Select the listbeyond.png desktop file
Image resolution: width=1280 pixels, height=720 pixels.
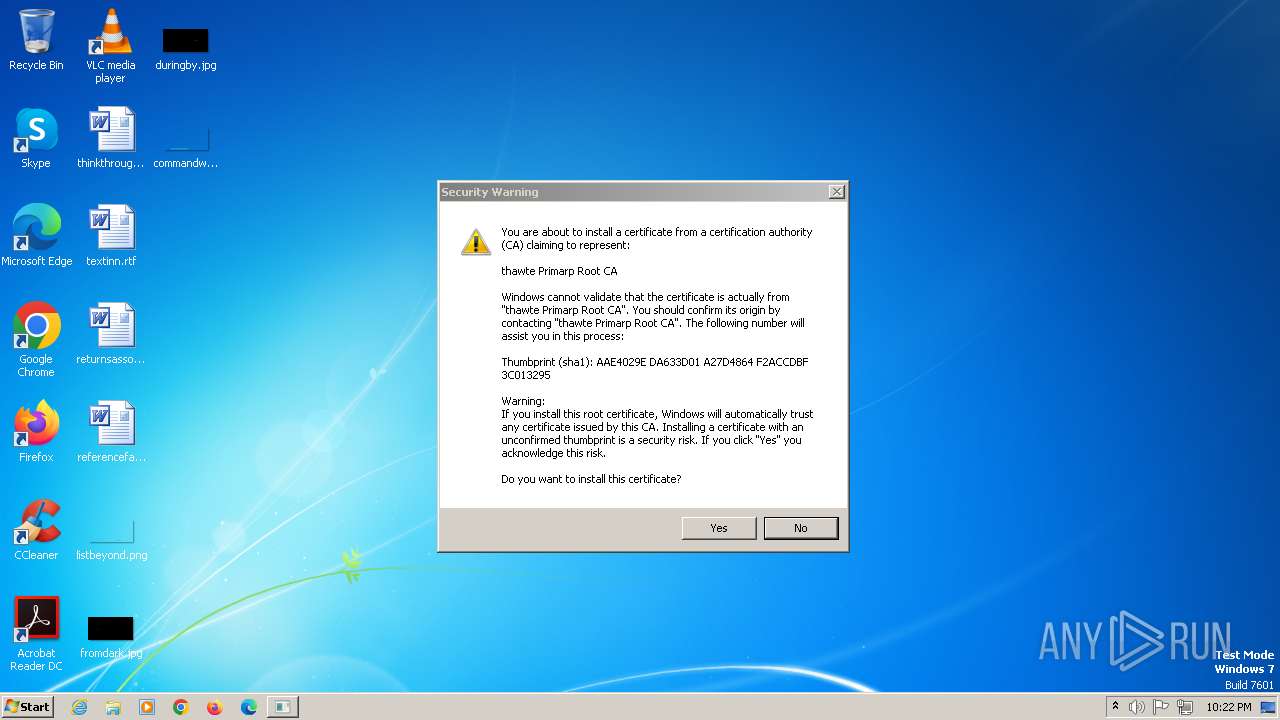111,538
